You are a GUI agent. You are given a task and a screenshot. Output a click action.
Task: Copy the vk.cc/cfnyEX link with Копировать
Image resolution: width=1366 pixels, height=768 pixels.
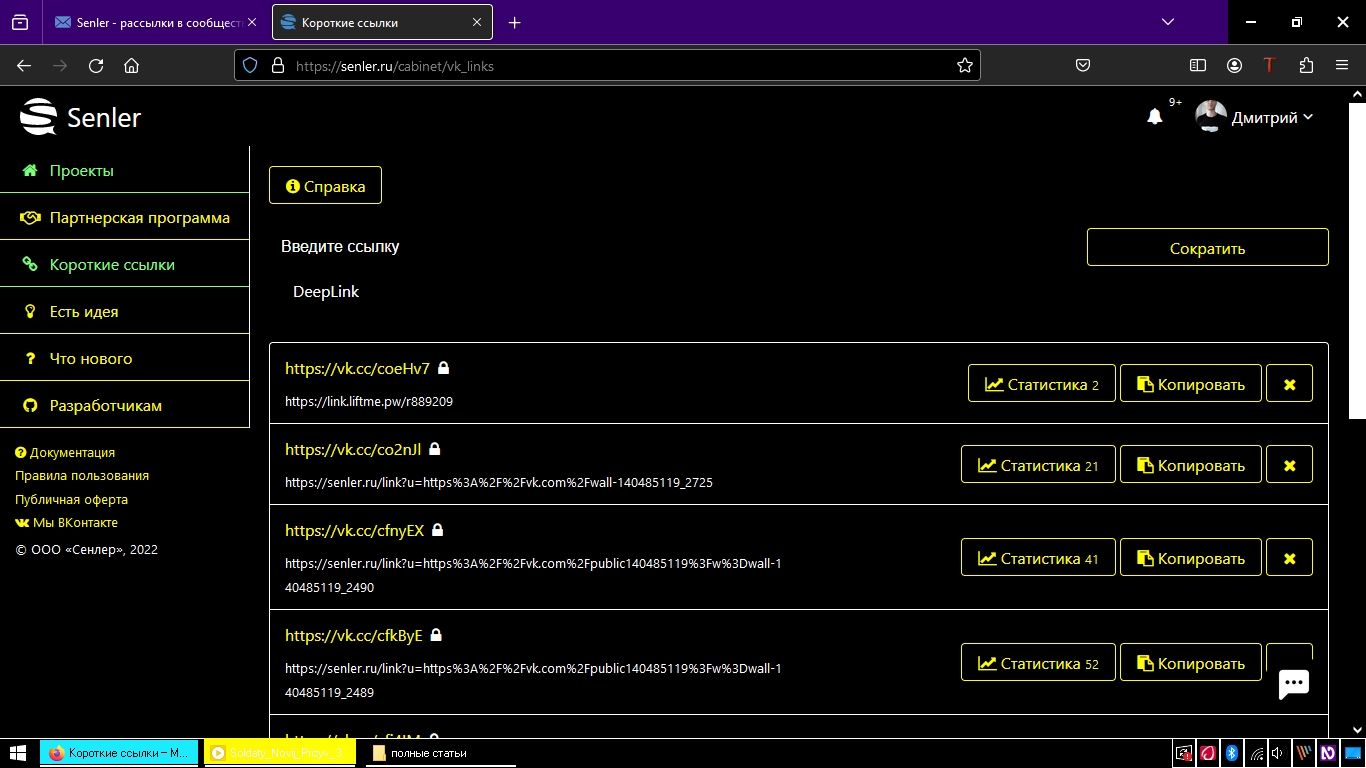pos(1190,558)
